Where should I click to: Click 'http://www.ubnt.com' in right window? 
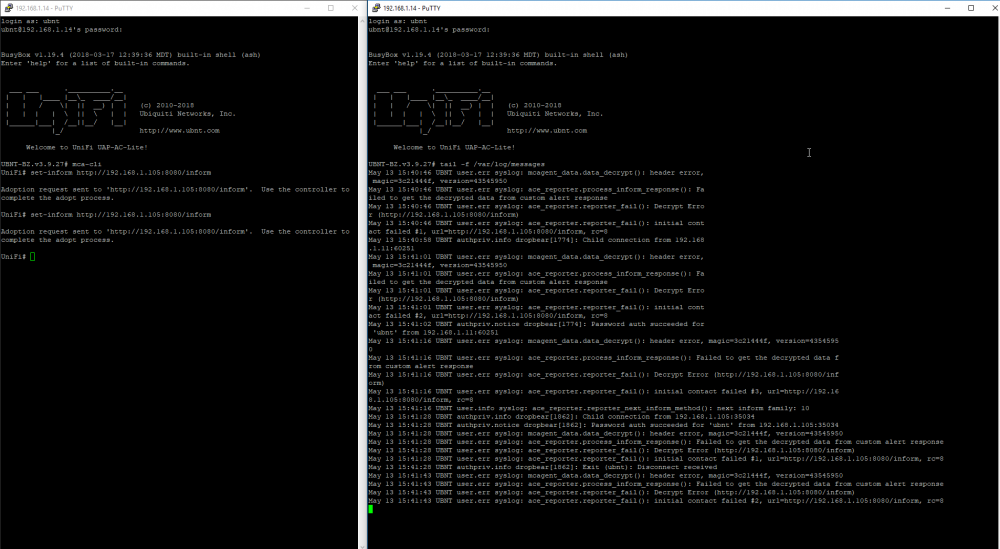[x=547, y=131]
